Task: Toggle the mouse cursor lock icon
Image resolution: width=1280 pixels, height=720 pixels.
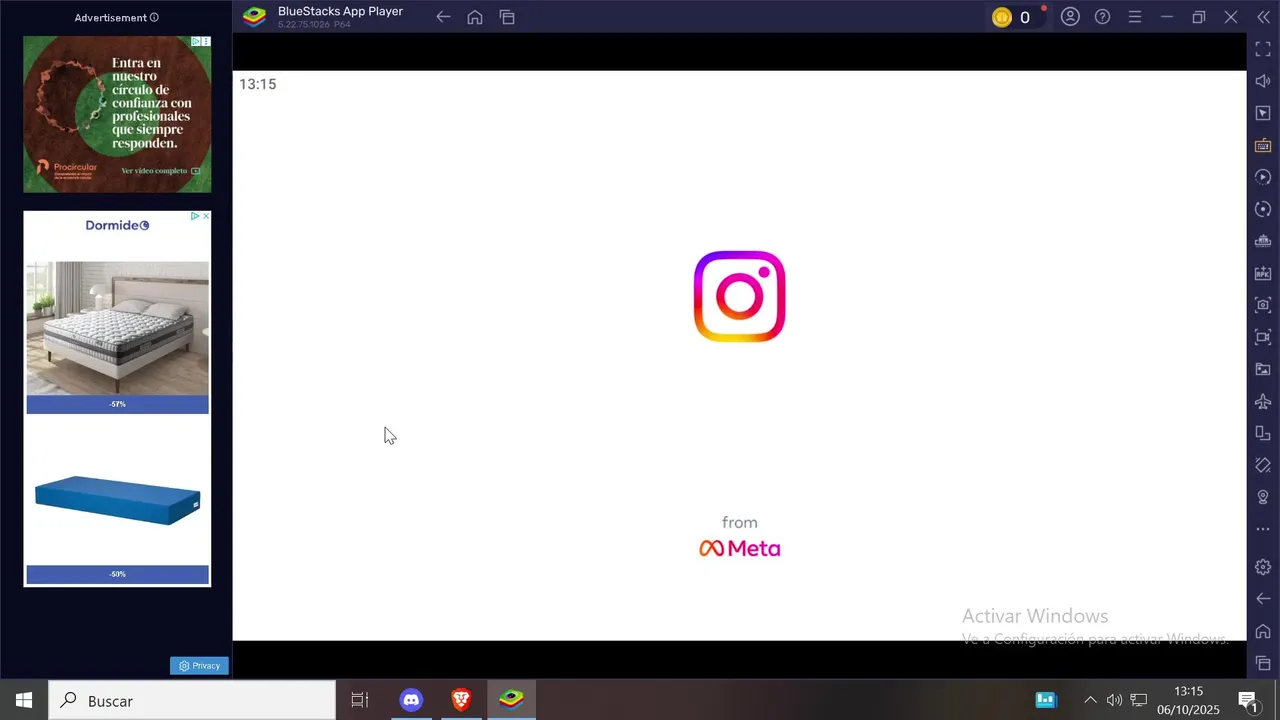Action: (x=1263, y=113)
